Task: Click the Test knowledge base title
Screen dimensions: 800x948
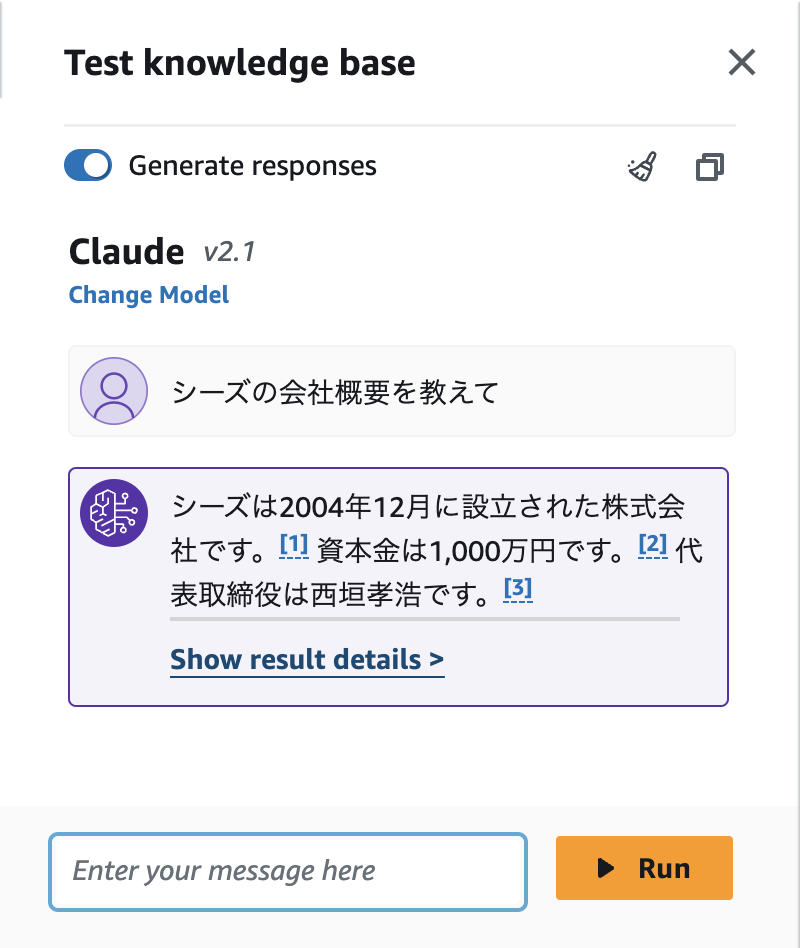Action: click(240, 64)
